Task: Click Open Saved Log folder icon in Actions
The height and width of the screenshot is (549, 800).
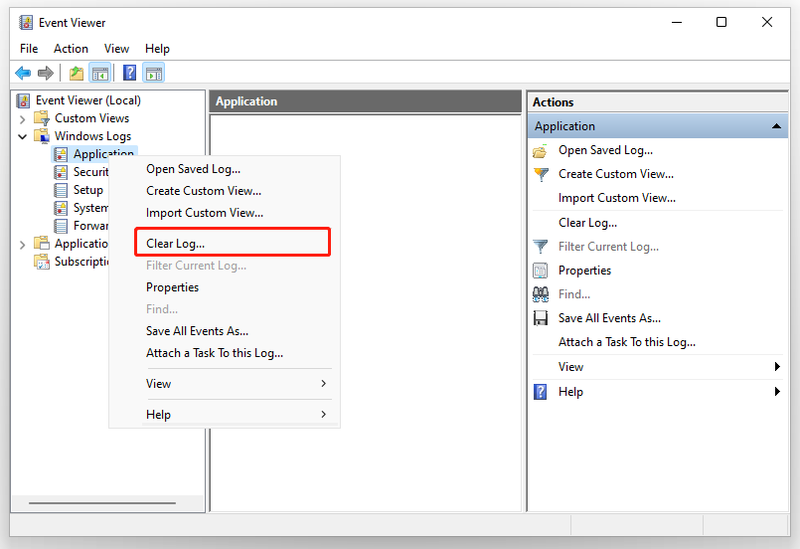Action: click(x=540, y=151)
